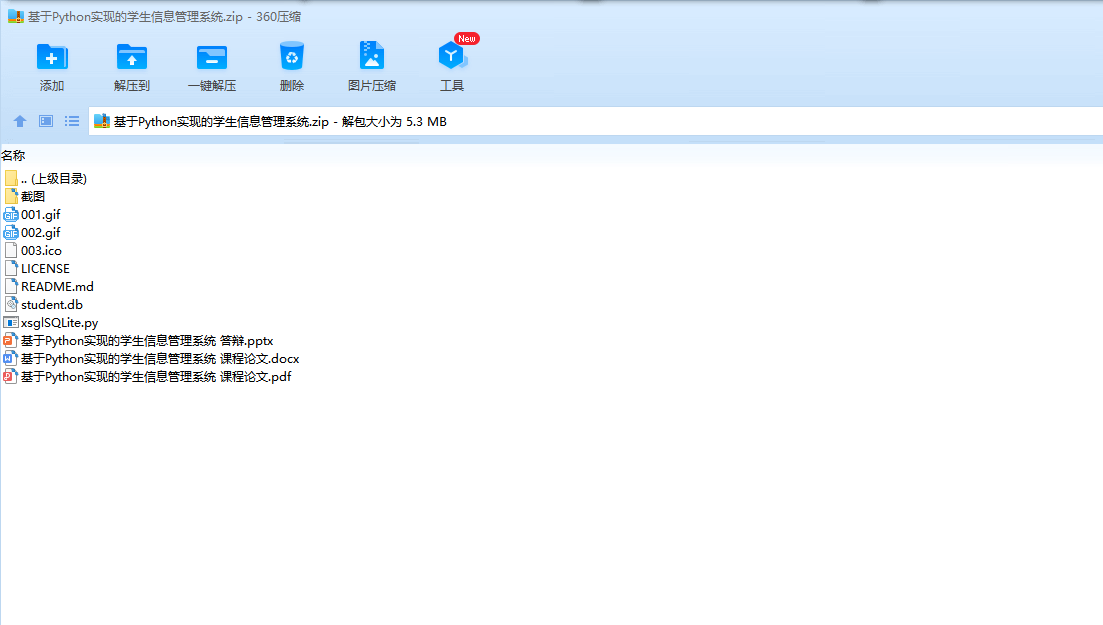1103x625 pixels.
Task: Click the window title text ending in 360压缩
Action: click(x=165, y=16)
